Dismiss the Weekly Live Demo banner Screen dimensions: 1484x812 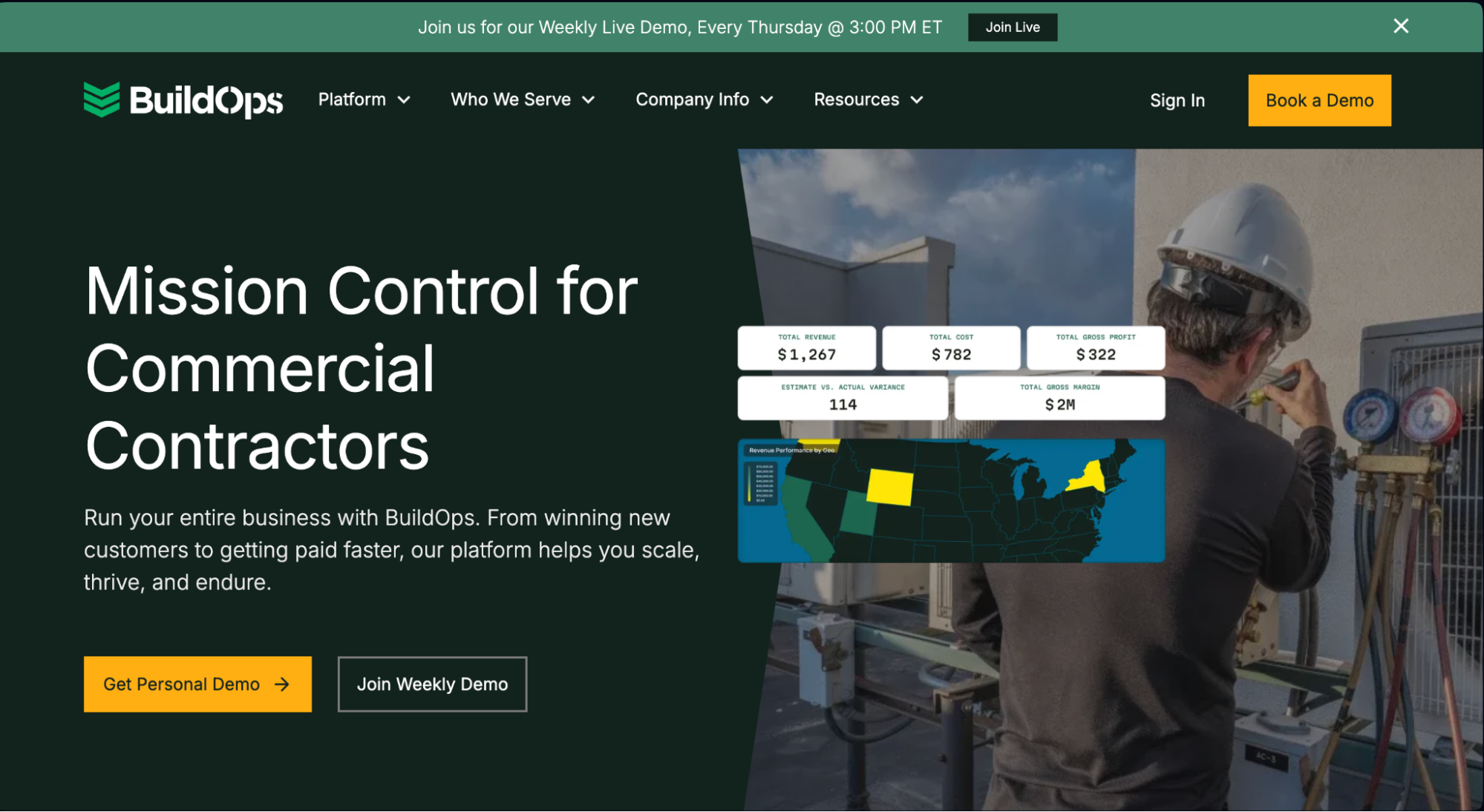click(1400, 26)
